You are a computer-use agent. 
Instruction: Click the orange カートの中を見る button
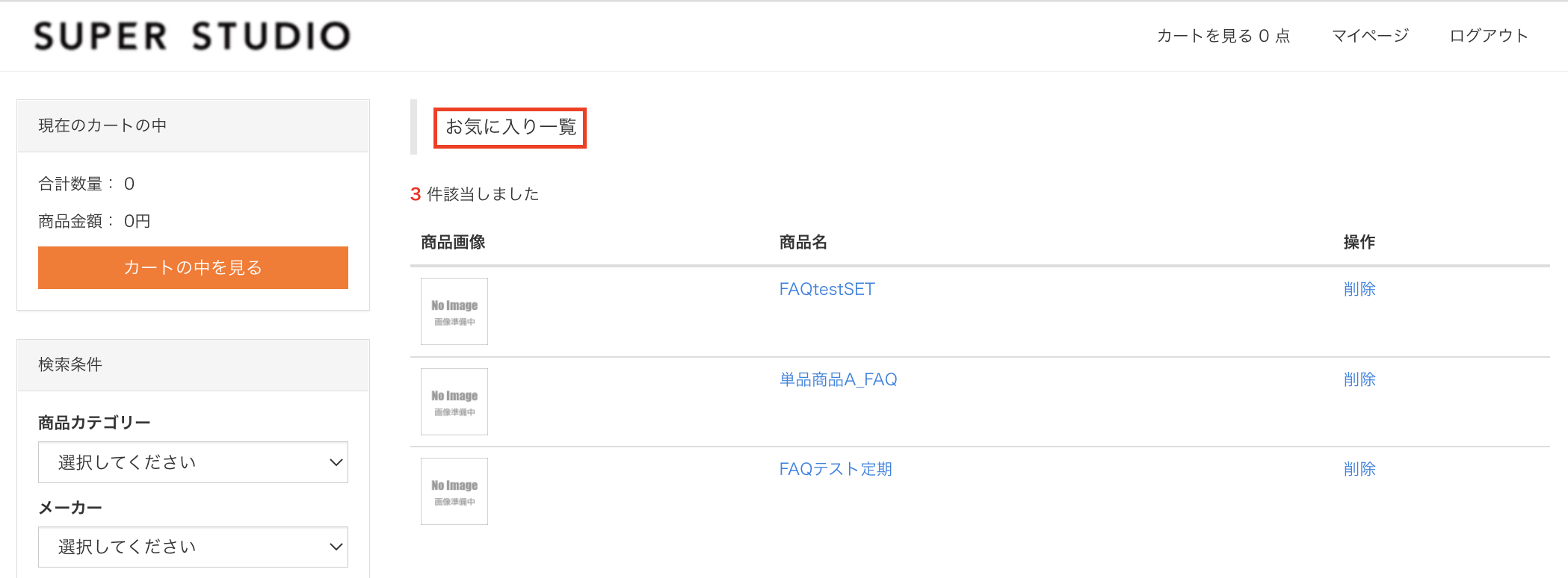pyautogui.click(x=193, y=267)
